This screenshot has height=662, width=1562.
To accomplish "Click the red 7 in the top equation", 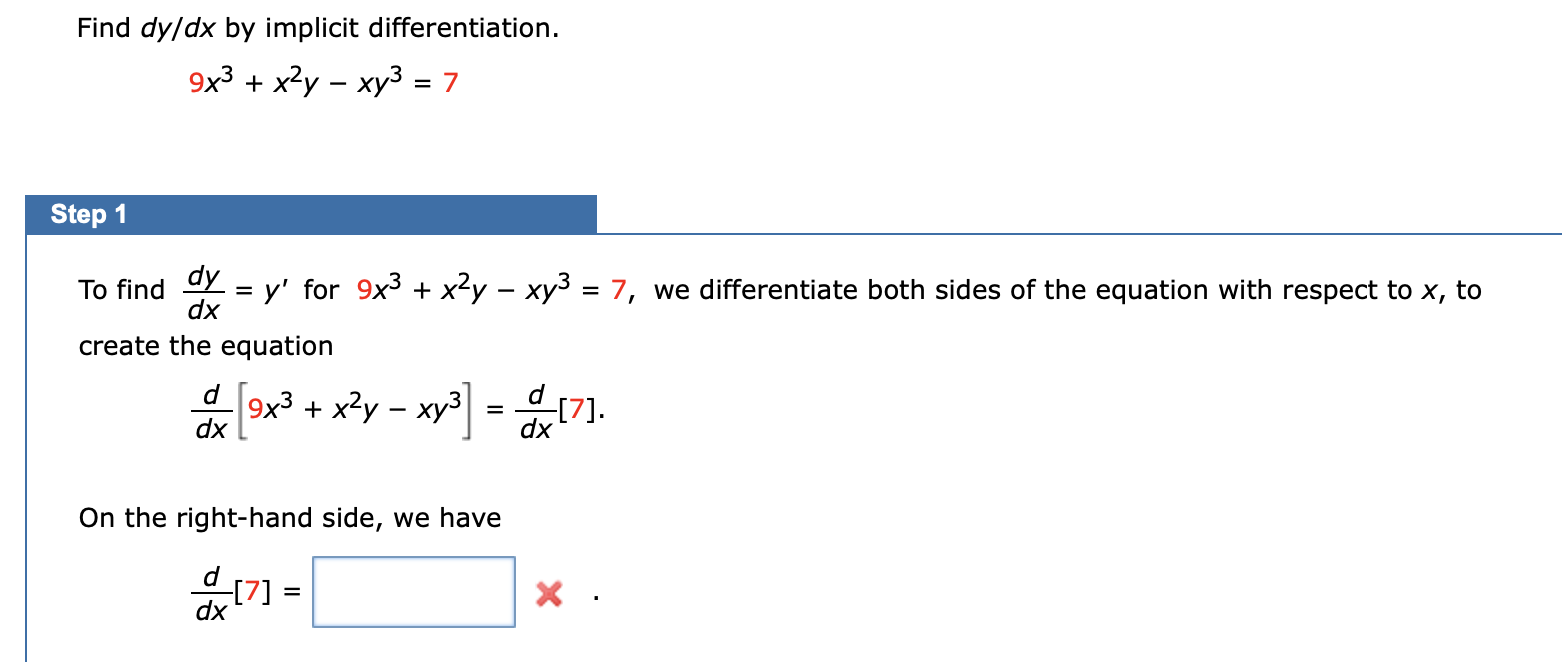I will coord(450,83).
